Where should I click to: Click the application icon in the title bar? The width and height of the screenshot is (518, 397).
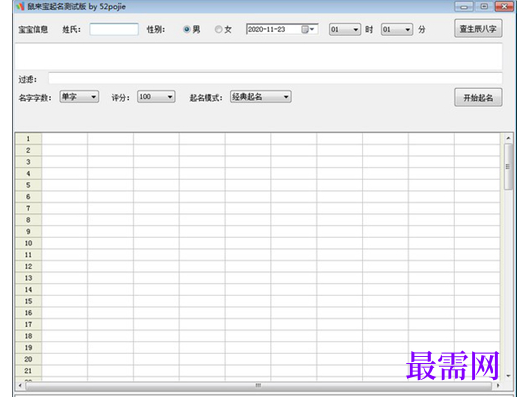20,6
